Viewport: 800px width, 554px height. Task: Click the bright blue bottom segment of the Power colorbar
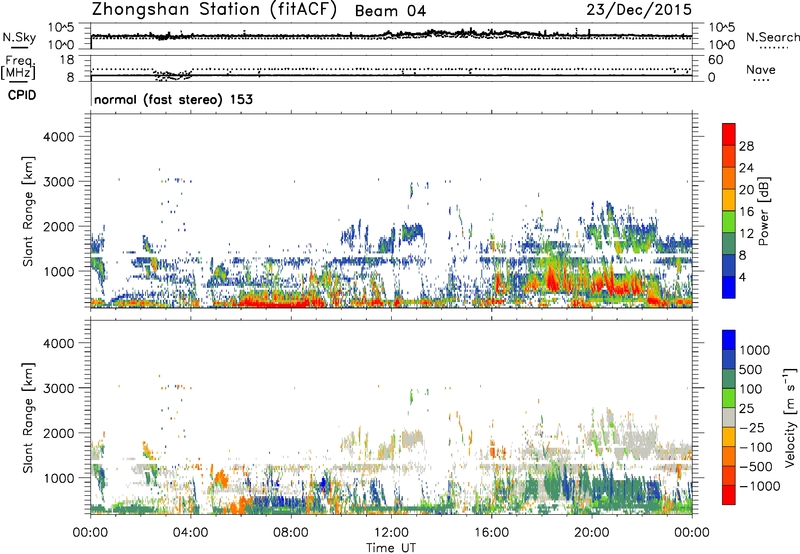pyautogui.click(x=729, y=287)
